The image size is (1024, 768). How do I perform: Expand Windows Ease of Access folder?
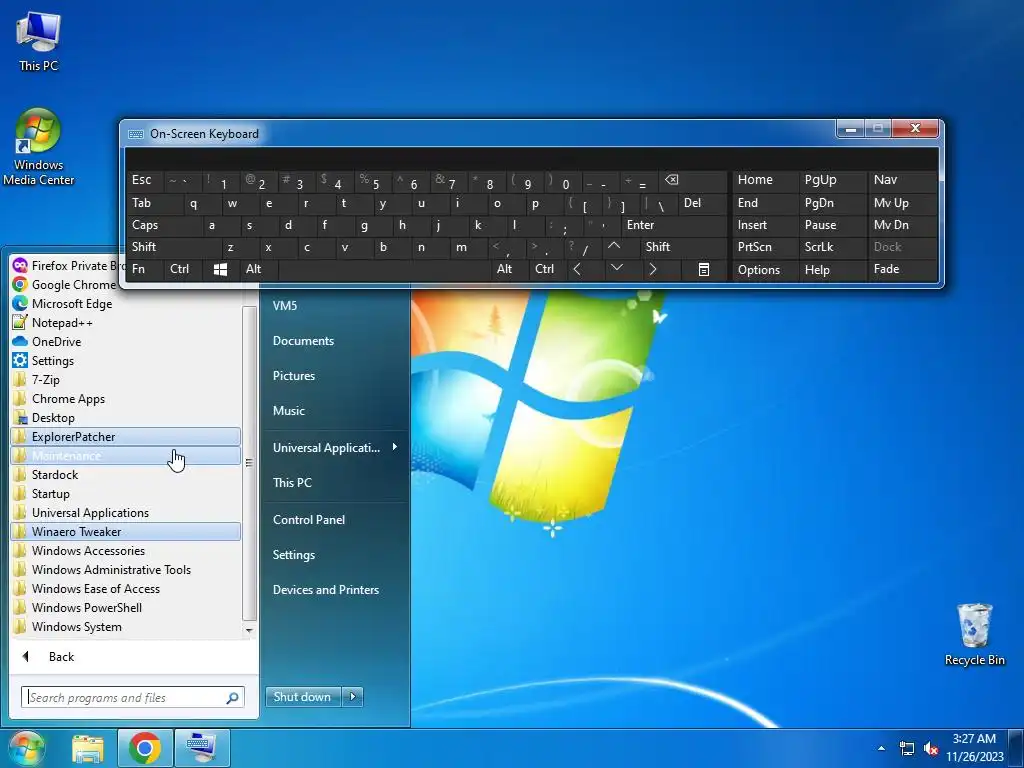[125, 588]
